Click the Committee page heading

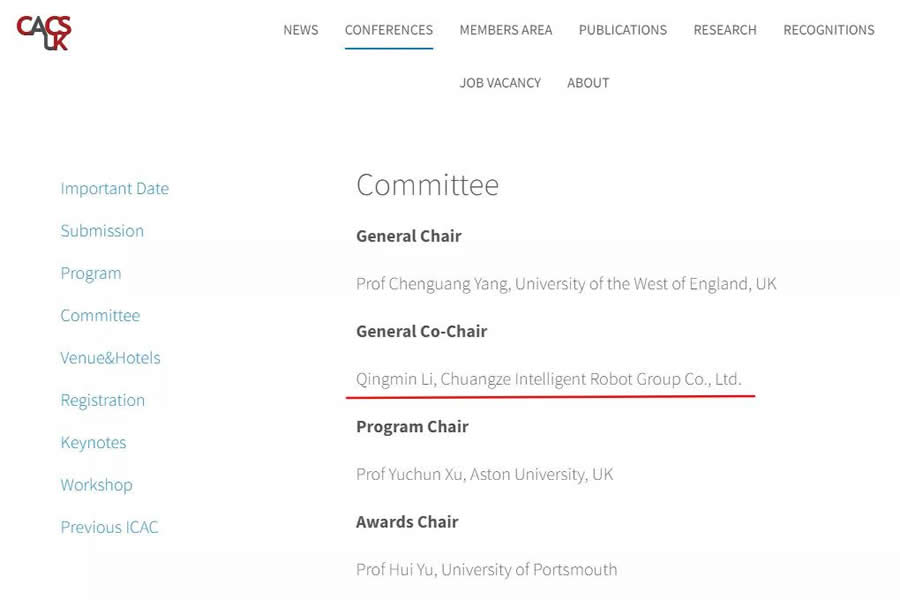[427, 185]
